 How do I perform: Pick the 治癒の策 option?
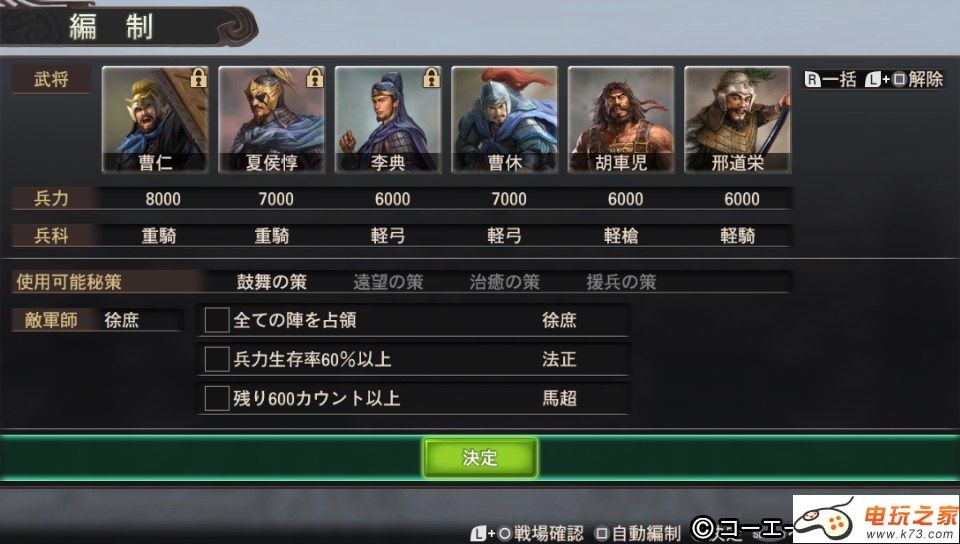504,282
